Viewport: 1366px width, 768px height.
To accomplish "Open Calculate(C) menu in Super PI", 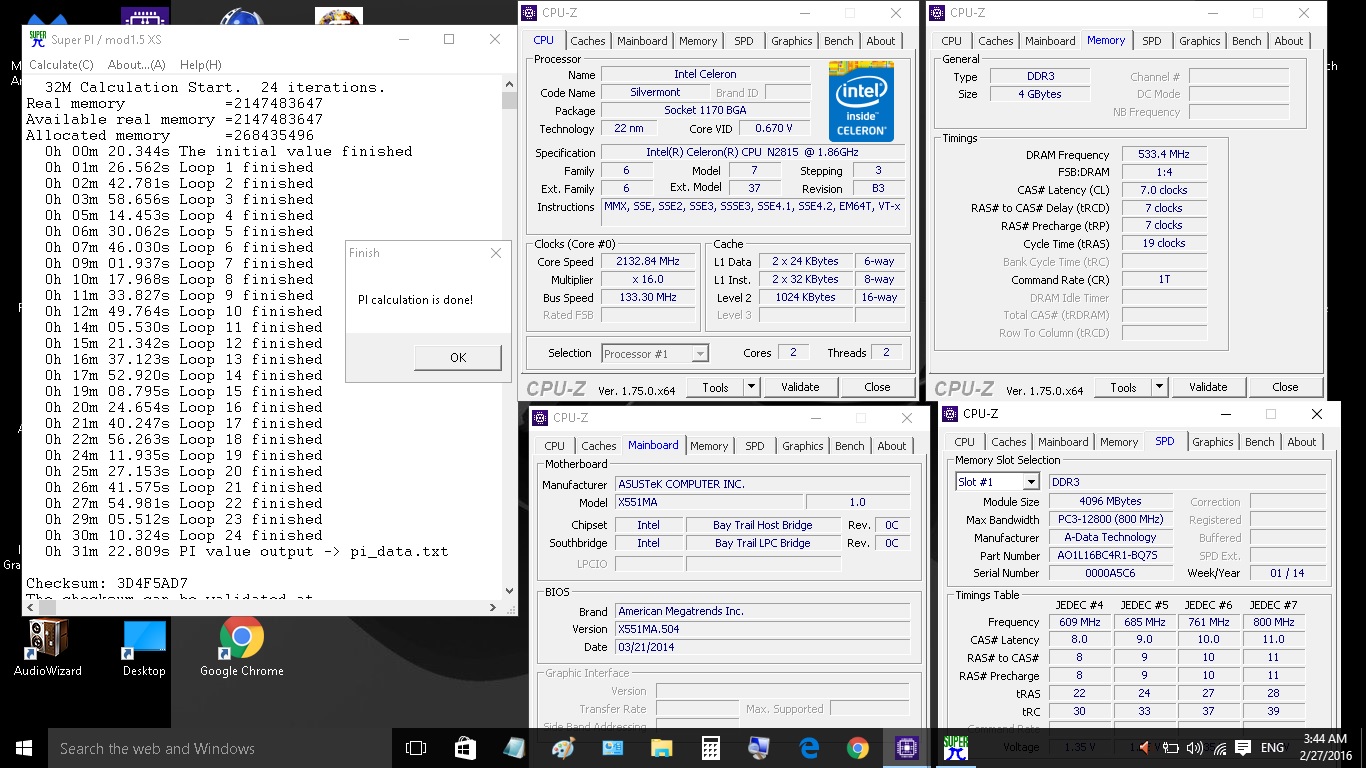I will coord(61,65).
